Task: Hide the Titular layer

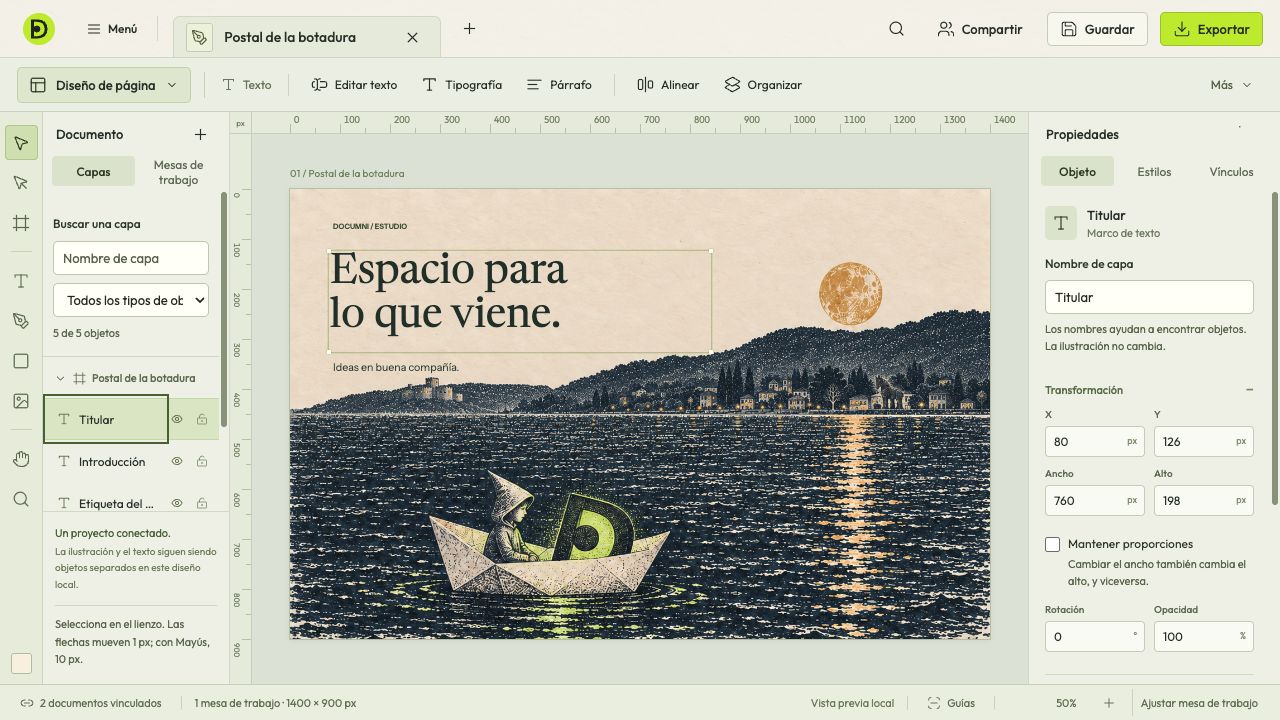Action: [177, 420]
